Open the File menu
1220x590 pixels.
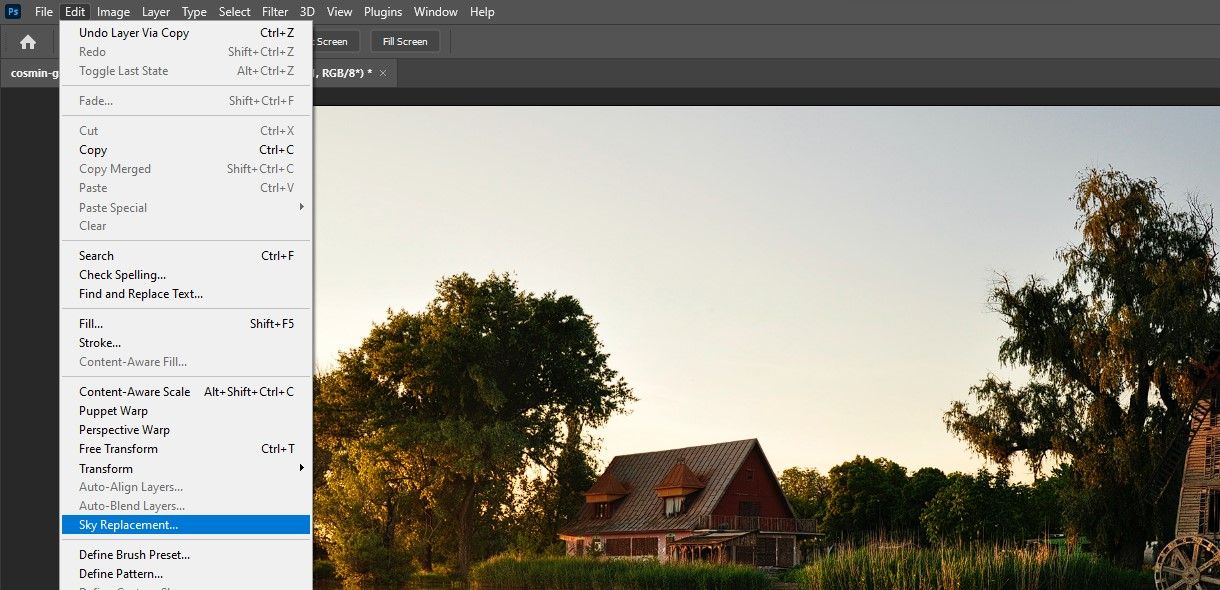pos(44,12)
